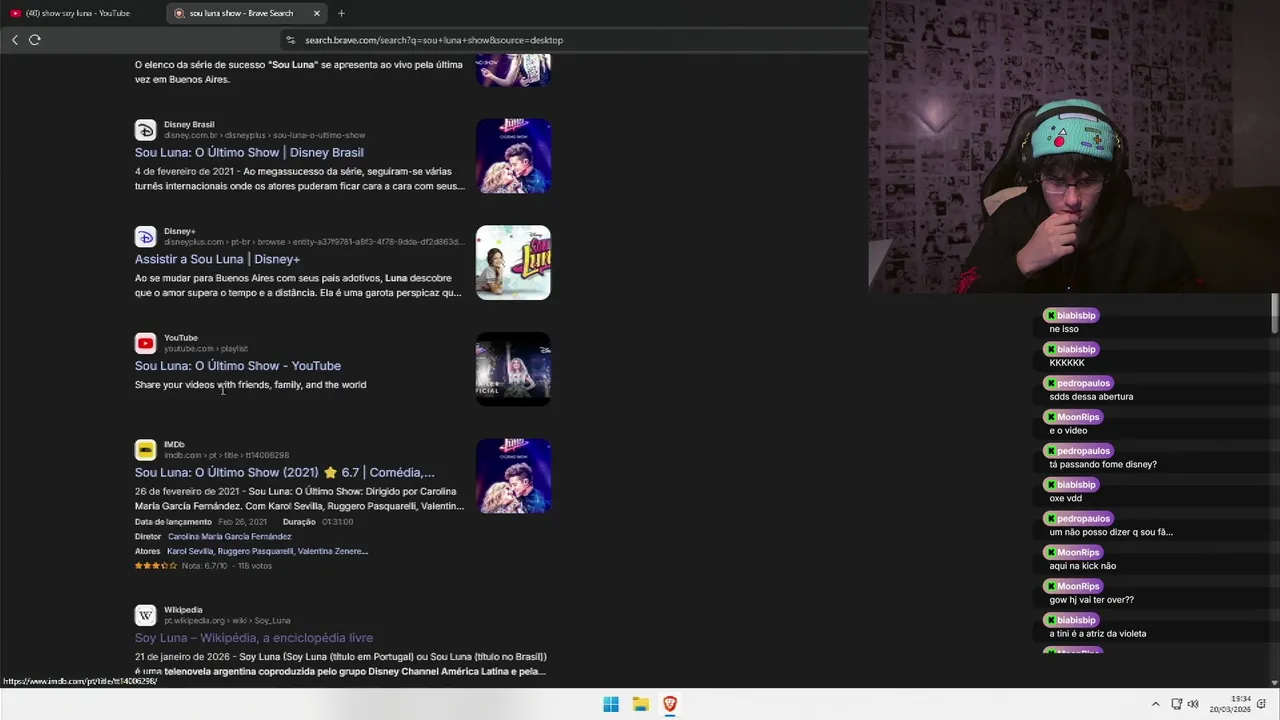Open File Explorer from taskbar
Image resolution: width=1280 pixels, height=720 pixels.
click(641, 704)
